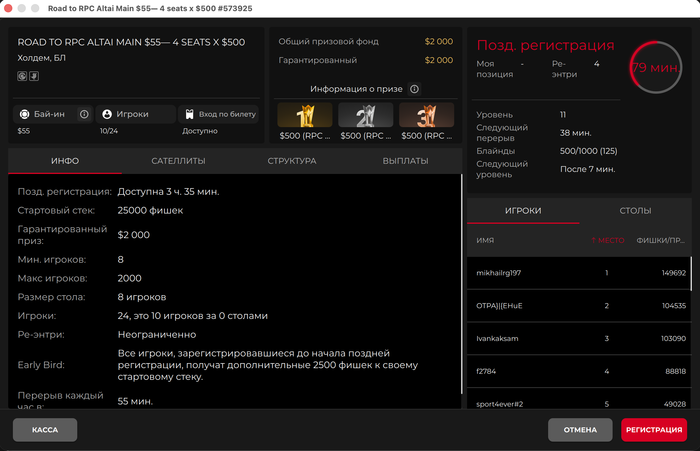Sort by ФИШКИ/ПР... column header
Screen dimensions: 700x451
(x=661, y=240)
